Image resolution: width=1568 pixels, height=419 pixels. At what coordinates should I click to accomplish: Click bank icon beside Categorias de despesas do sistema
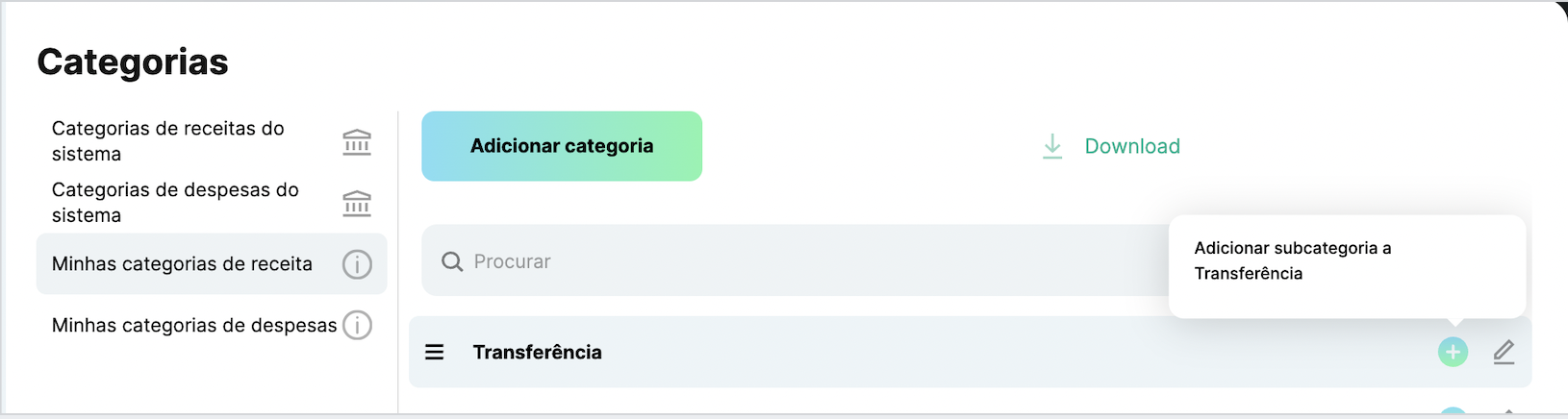coord(357,203)
